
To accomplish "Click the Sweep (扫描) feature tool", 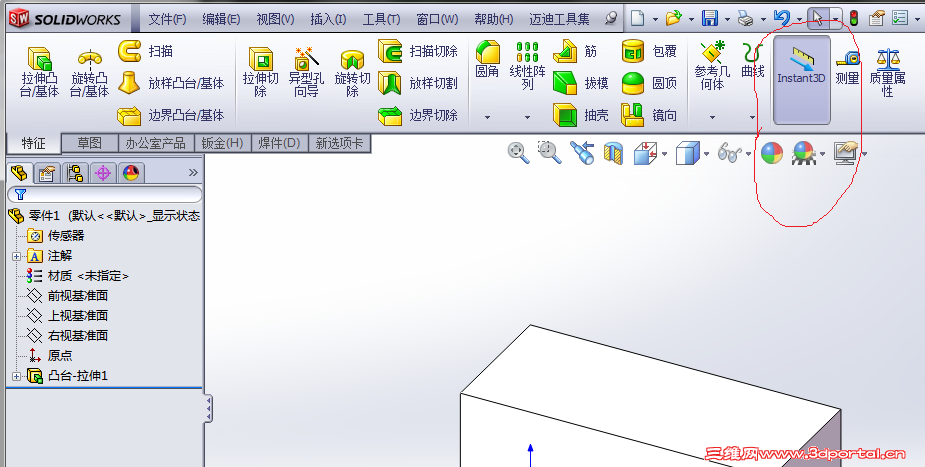I will pyautogui.click(x=146, y=51).
